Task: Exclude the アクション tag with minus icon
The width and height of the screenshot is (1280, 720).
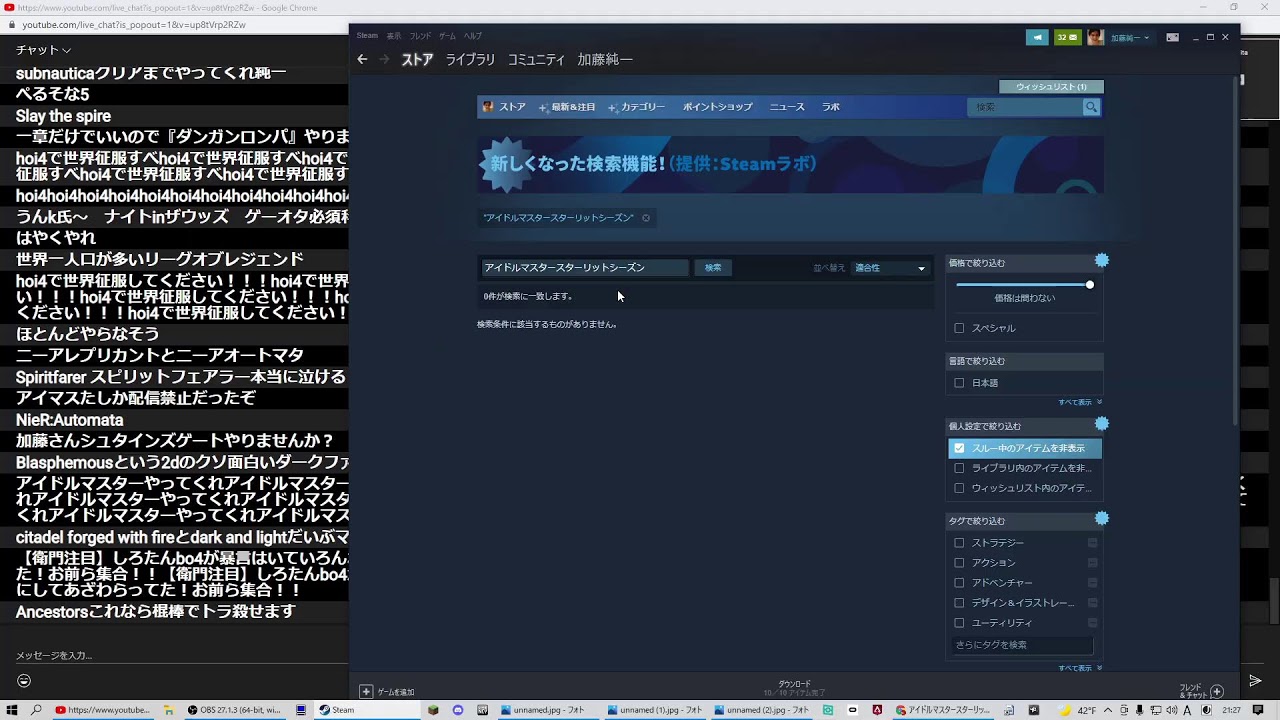Action: (x=1092, y=563)
